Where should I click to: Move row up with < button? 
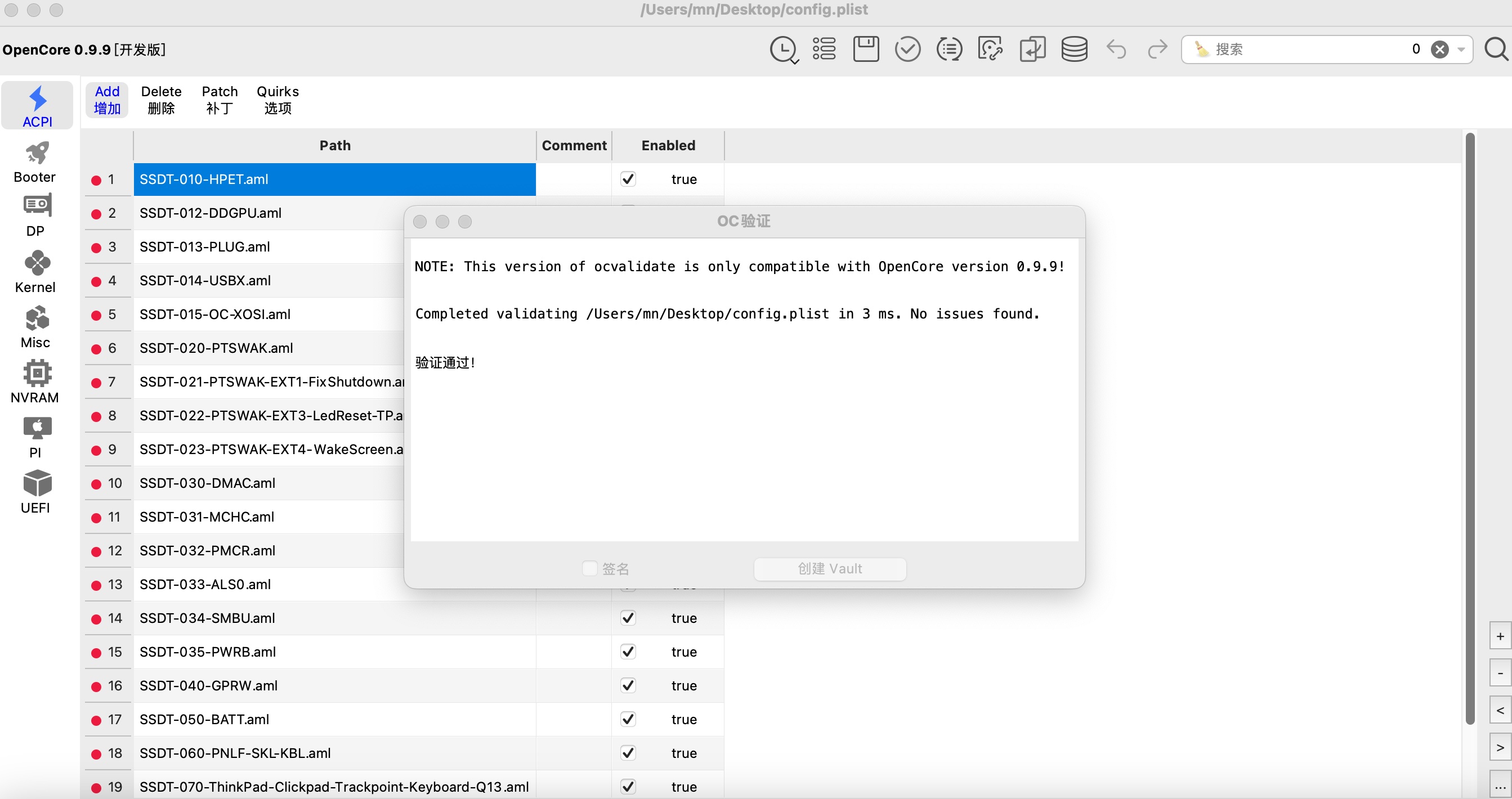[x=1500, y=710]
